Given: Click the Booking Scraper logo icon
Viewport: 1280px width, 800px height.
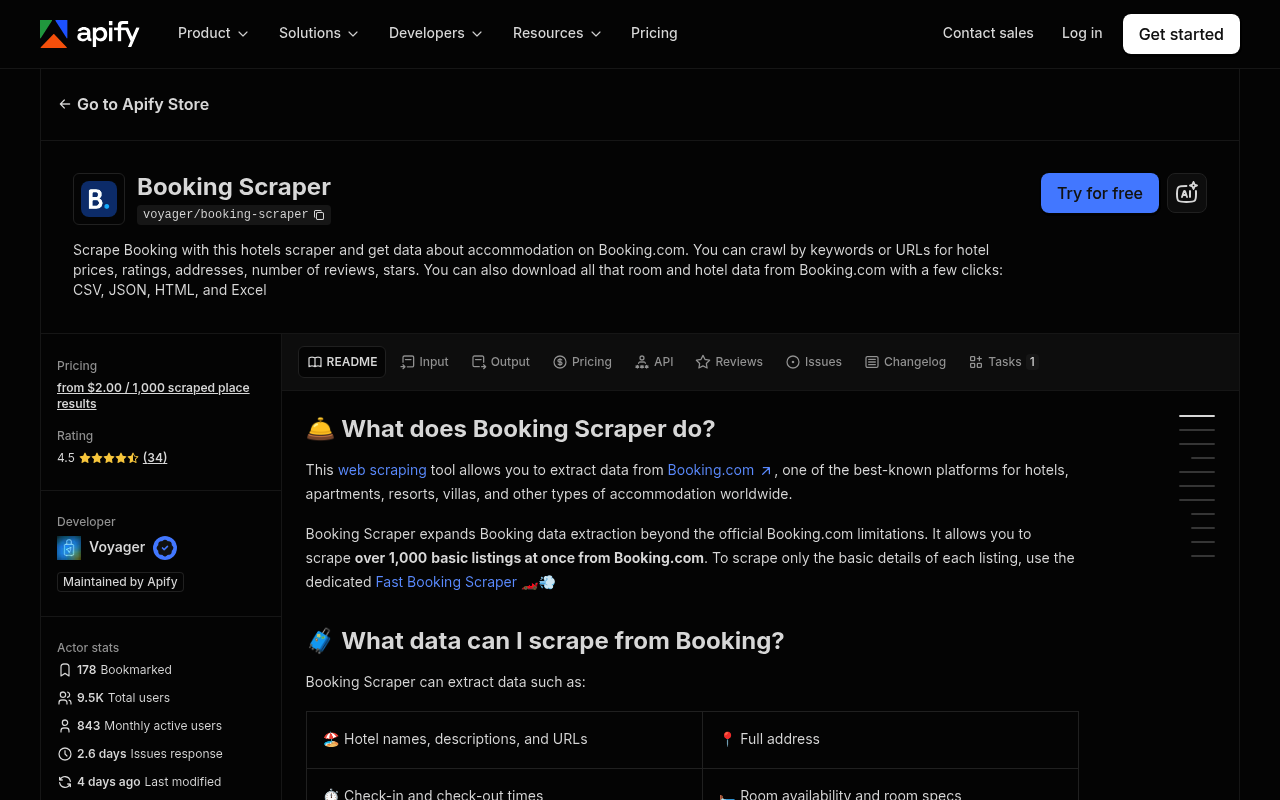Looking at the screenshot, I should click(x=99, y=199).
